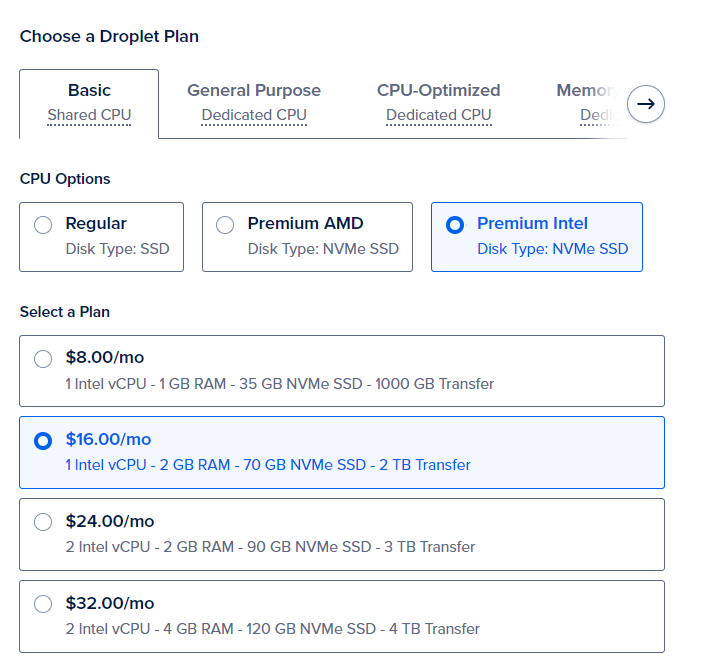This screenshot has height=671, width=706.
Task: Choose the $24.00/mo plan radio button
Action: click(x=43, y=522)
